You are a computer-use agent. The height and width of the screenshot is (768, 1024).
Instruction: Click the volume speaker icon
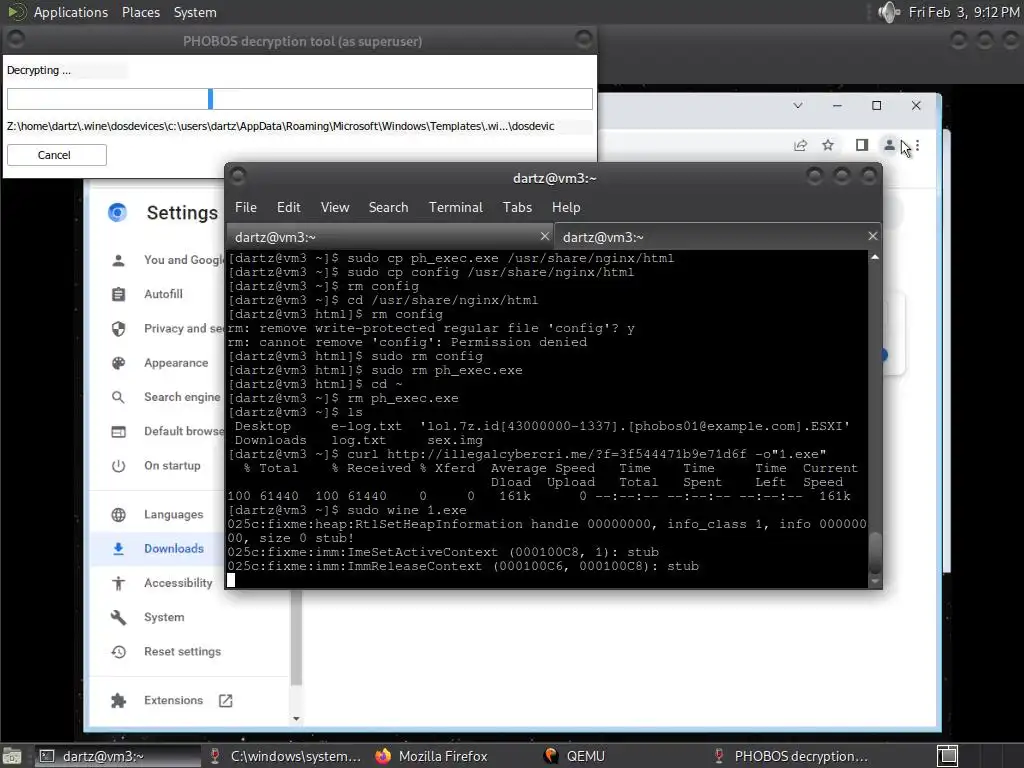(x=888, y=12)
